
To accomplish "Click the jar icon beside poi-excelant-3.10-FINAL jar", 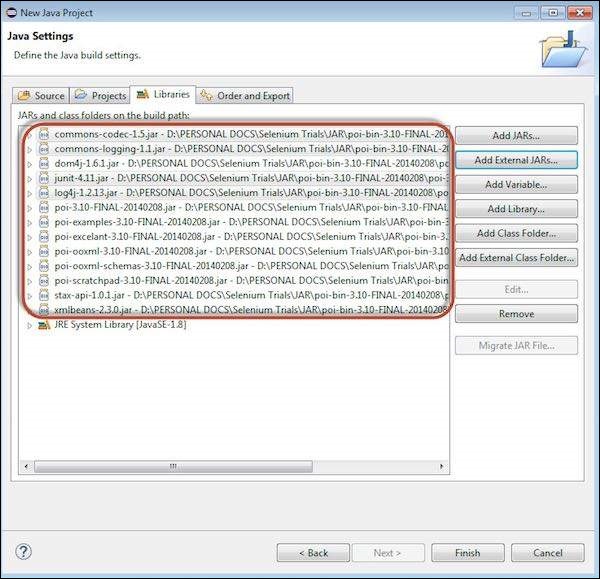I will pyautogui.click(x=44, y=237).
